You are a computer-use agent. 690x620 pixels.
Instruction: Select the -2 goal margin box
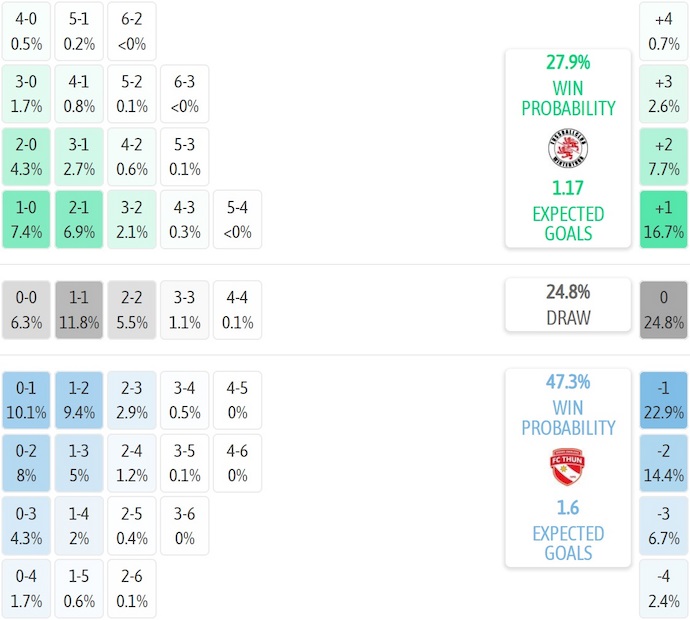click(x=663, y=463)
